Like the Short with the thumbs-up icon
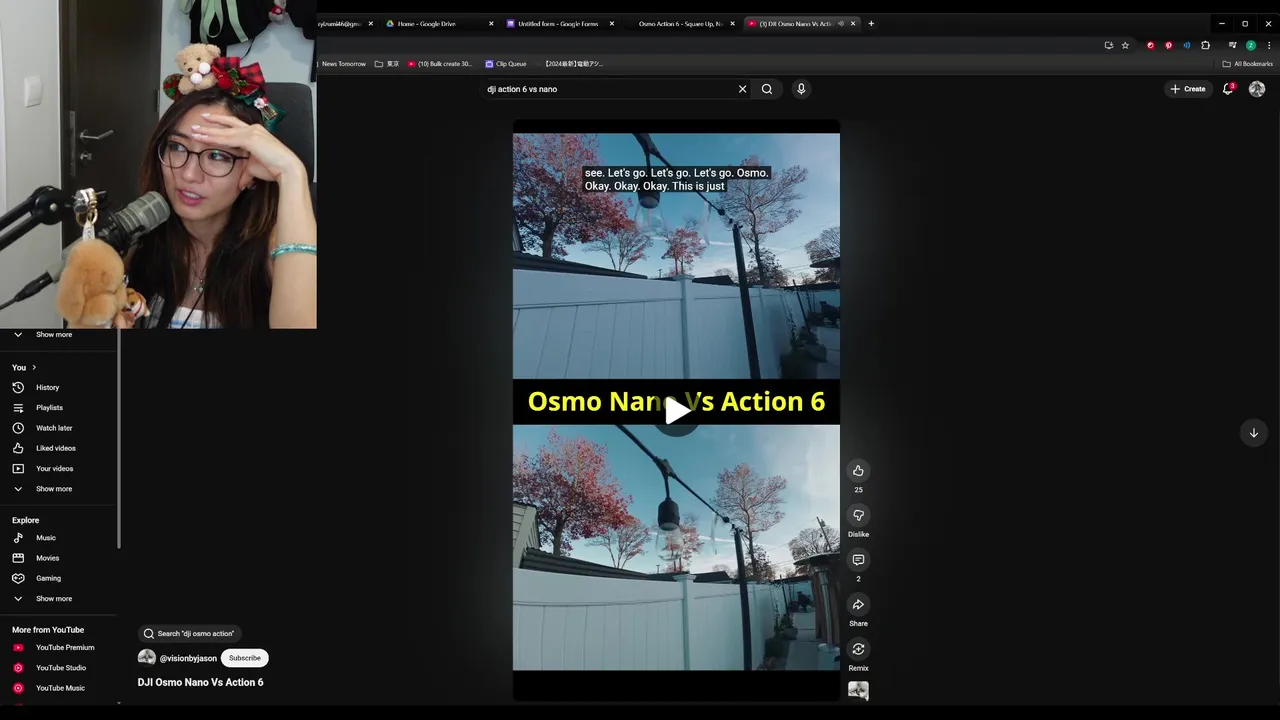The height and width of the screenshot is (720, 1280). [x=858, y=471]
